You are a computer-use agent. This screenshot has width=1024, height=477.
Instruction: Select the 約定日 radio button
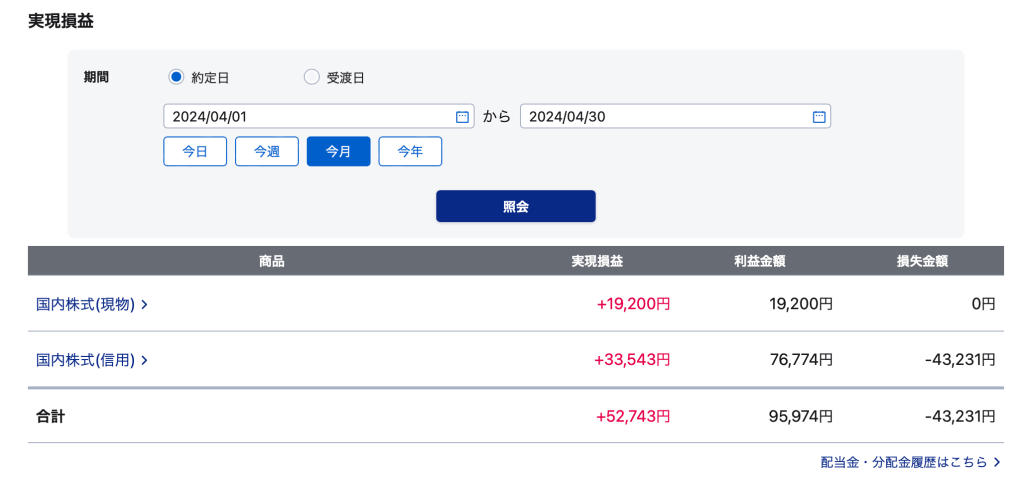click(x=177, y=77)
